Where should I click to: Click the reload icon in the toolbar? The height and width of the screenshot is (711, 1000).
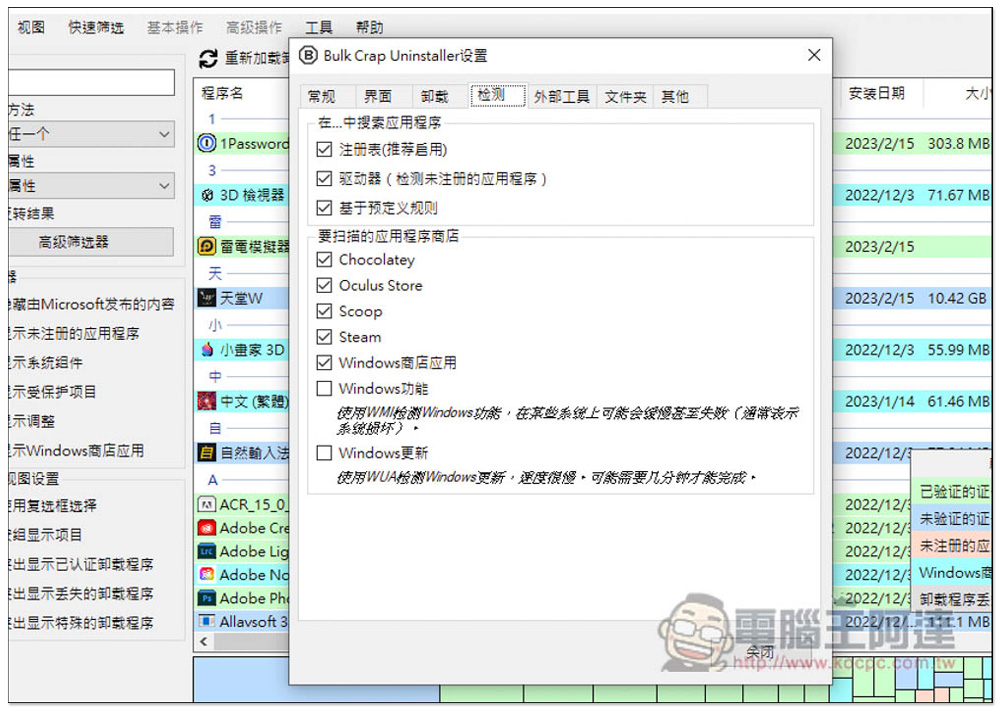pyautogui.click(x=209, y=59)
